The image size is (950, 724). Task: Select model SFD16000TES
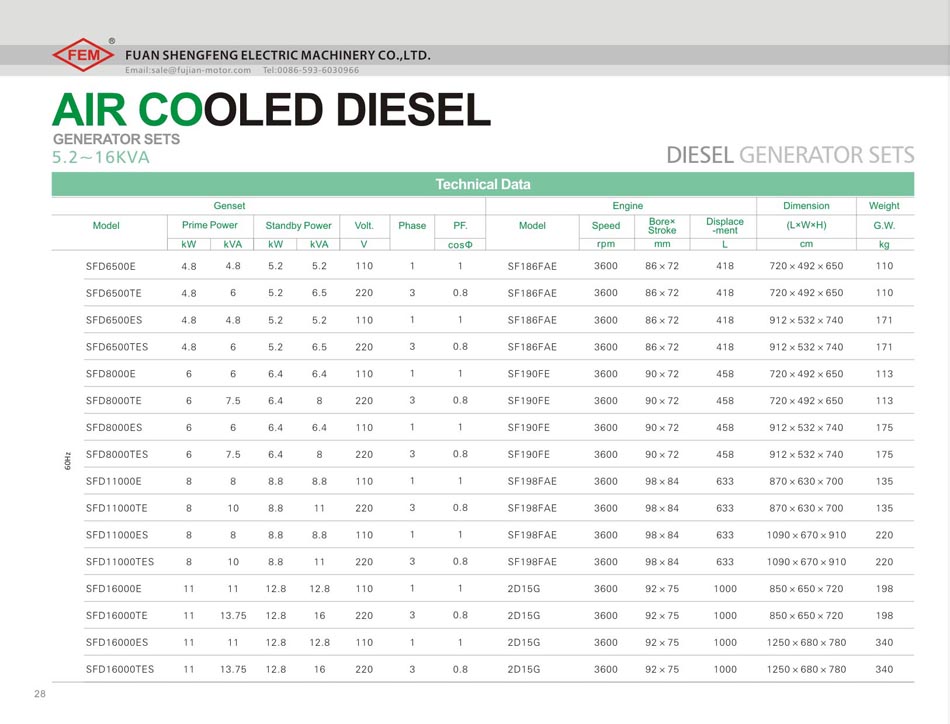click(120, 669)
